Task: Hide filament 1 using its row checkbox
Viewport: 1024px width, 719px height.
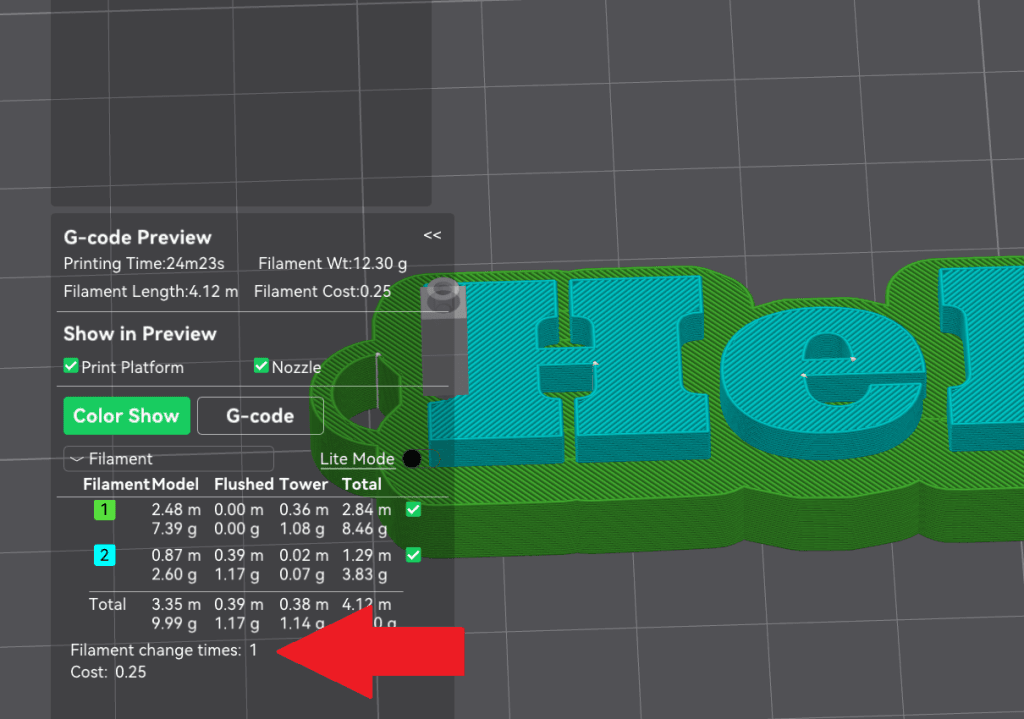Action: click(413, 510)
